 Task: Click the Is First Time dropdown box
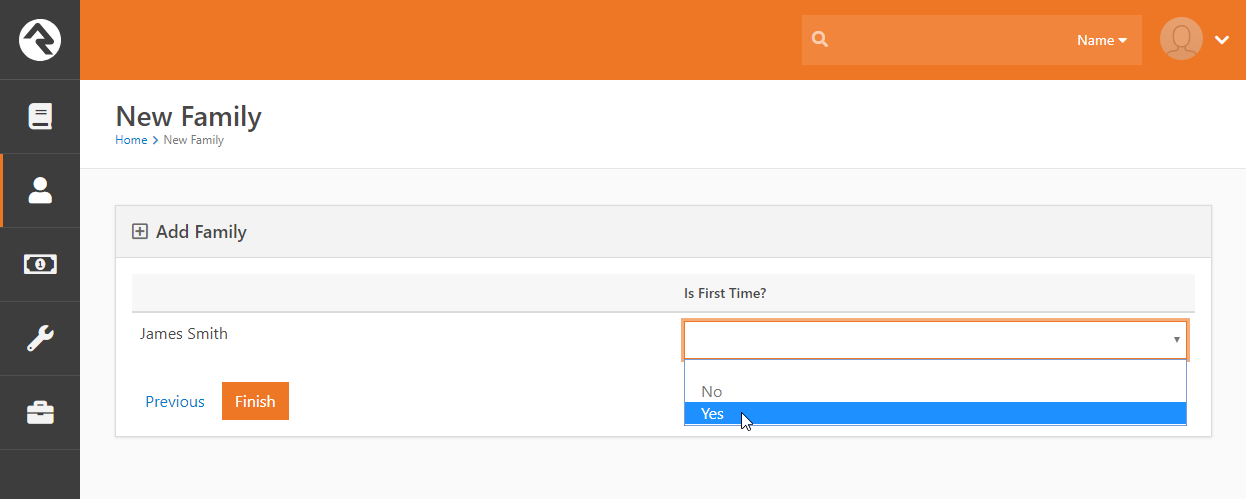[935, 340]
